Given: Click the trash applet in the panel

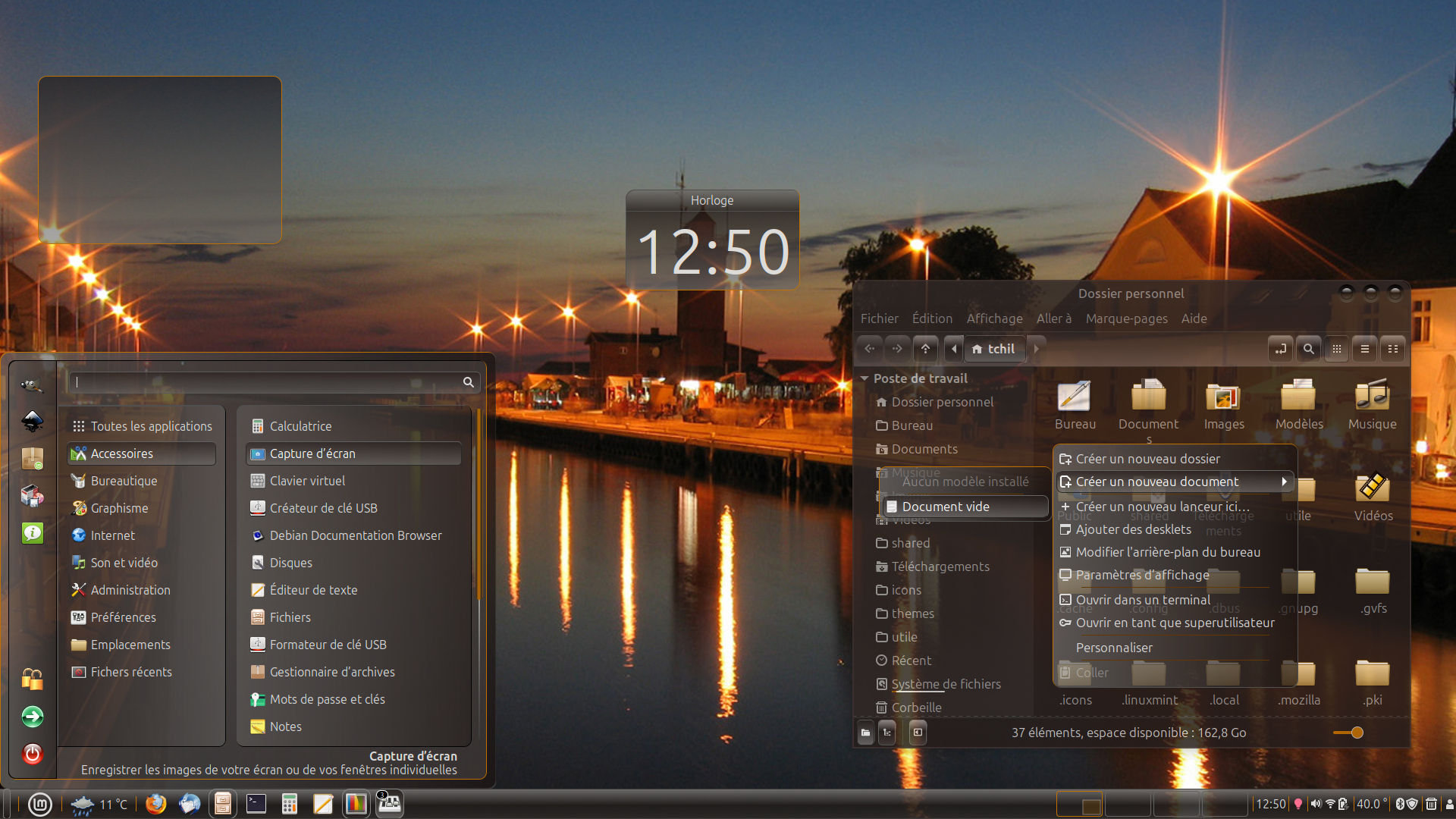Looking at the screenshot, I should [x=1431, y=804].
